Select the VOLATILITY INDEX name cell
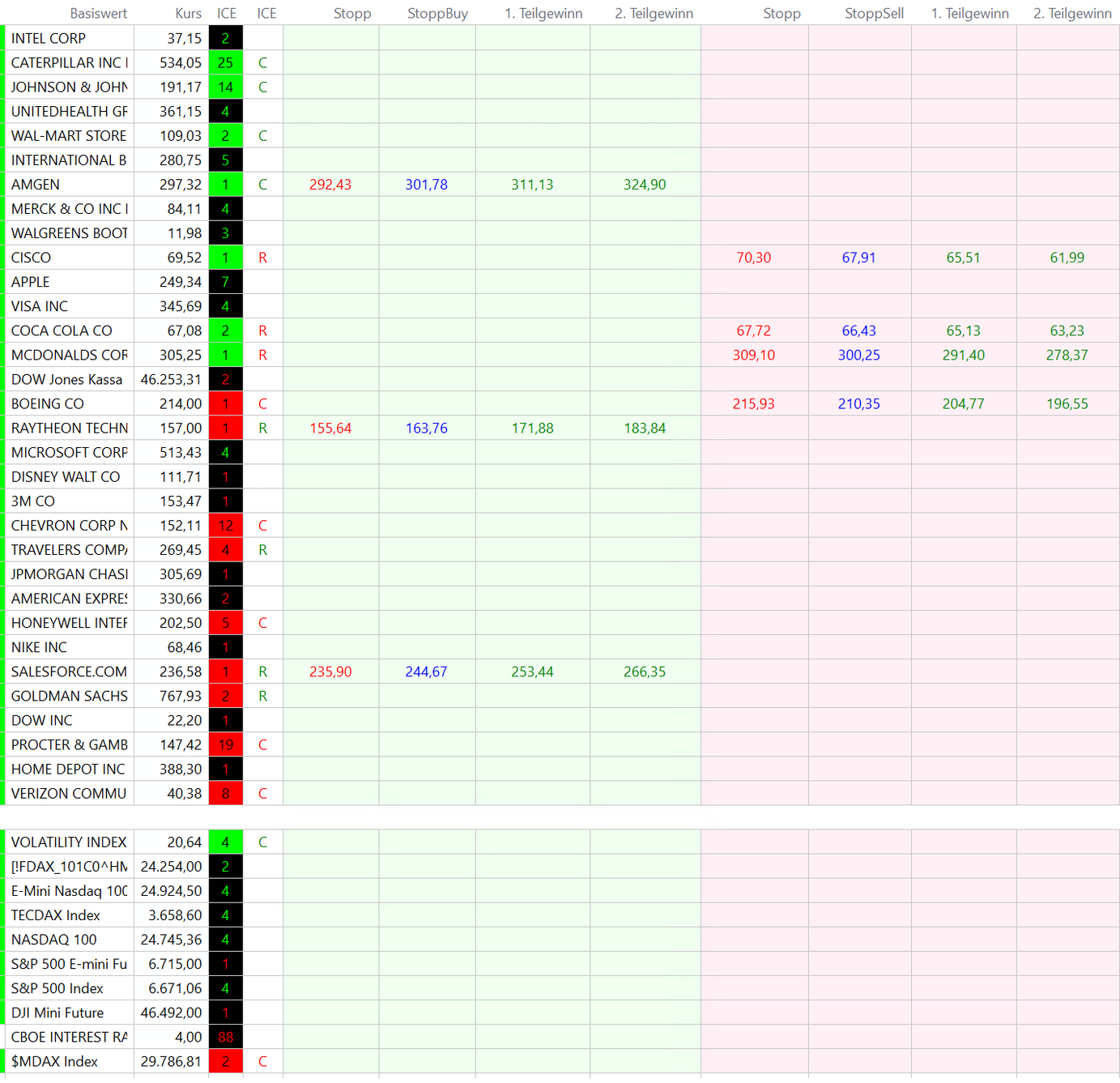The height and width of the screenshot is (1083, 1120). pos(69,842)
